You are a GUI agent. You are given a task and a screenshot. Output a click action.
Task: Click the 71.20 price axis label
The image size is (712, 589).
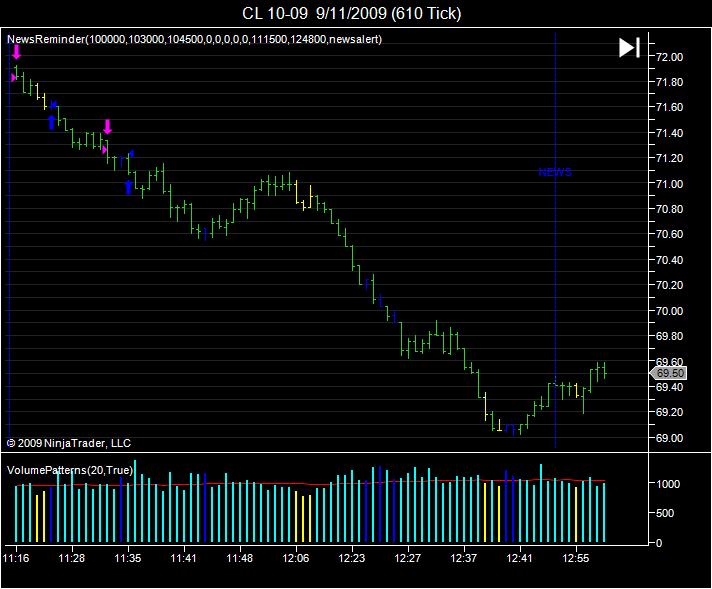(x=669, y=158)
